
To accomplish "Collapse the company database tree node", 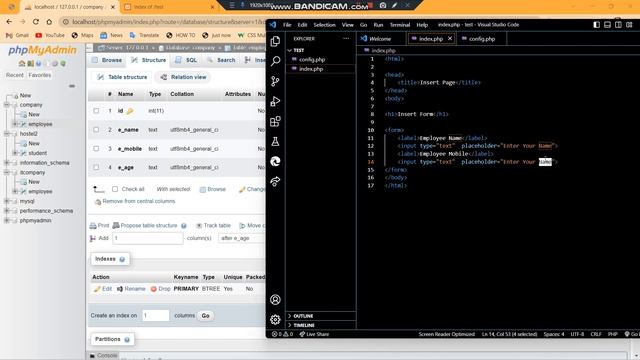I will tap(7, 105).
